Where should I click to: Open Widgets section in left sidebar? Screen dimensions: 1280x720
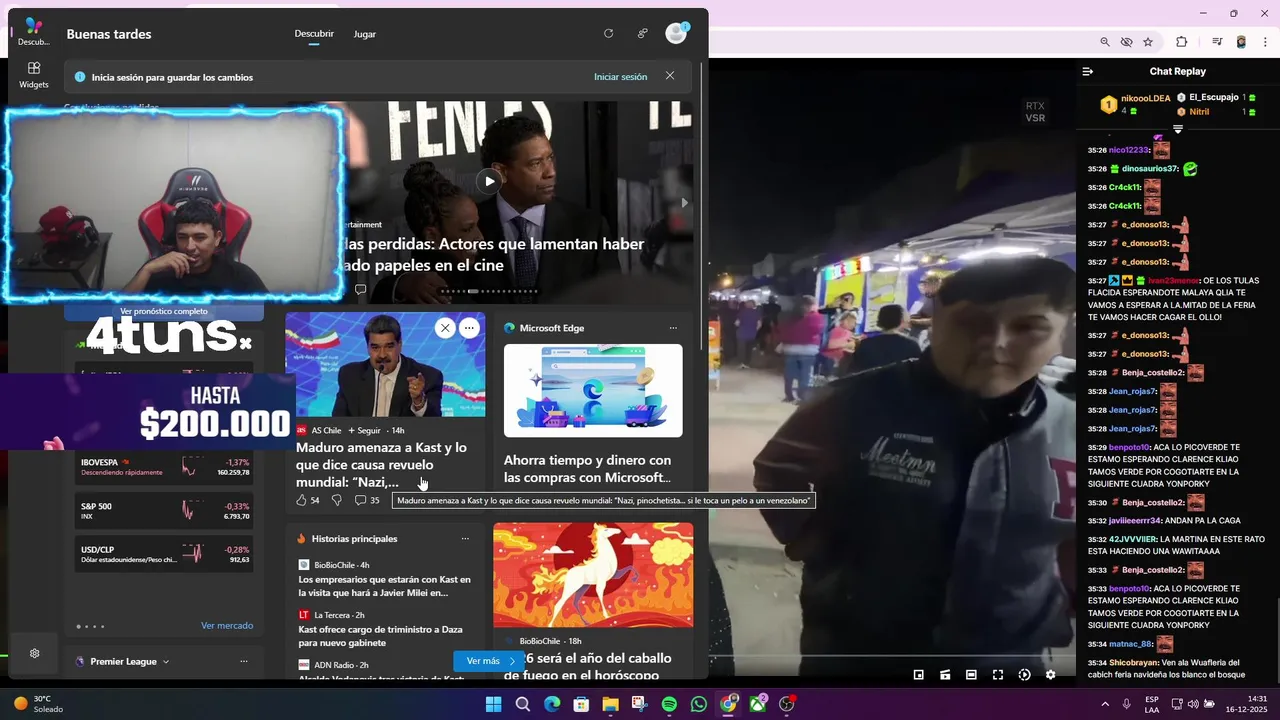33,75
